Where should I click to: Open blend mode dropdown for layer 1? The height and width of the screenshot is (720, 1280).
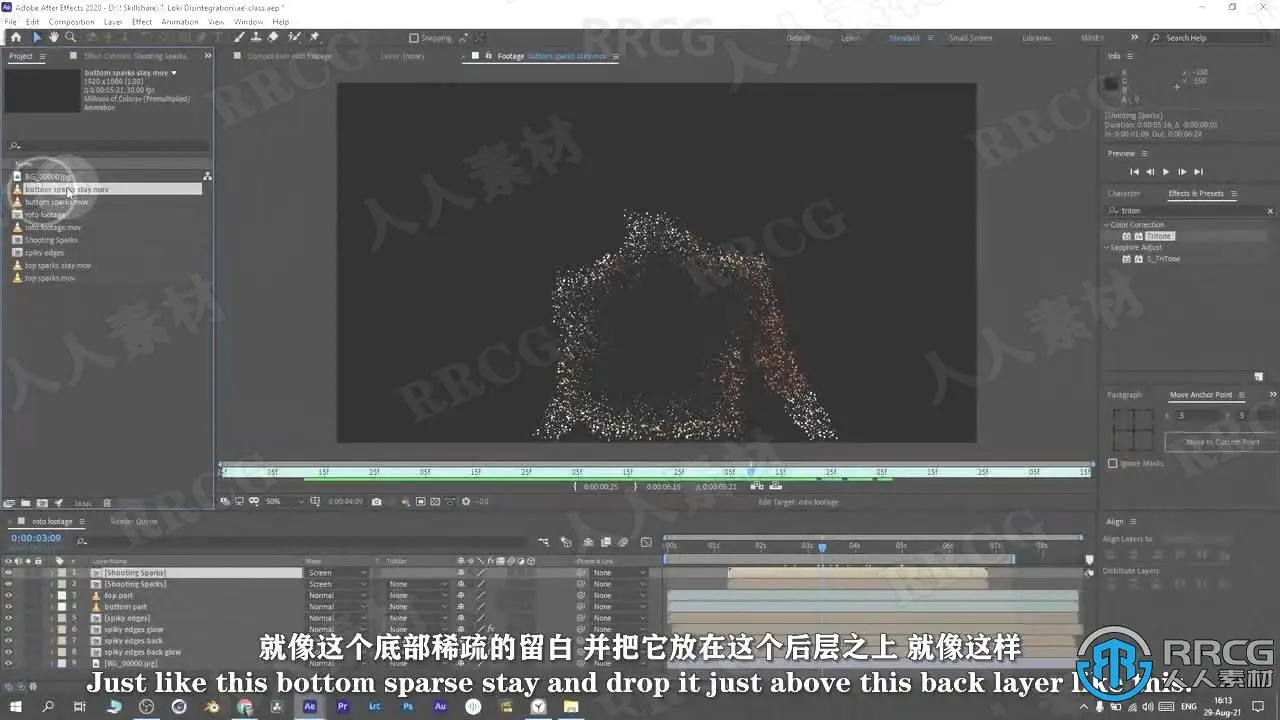(x=338, y=573)
